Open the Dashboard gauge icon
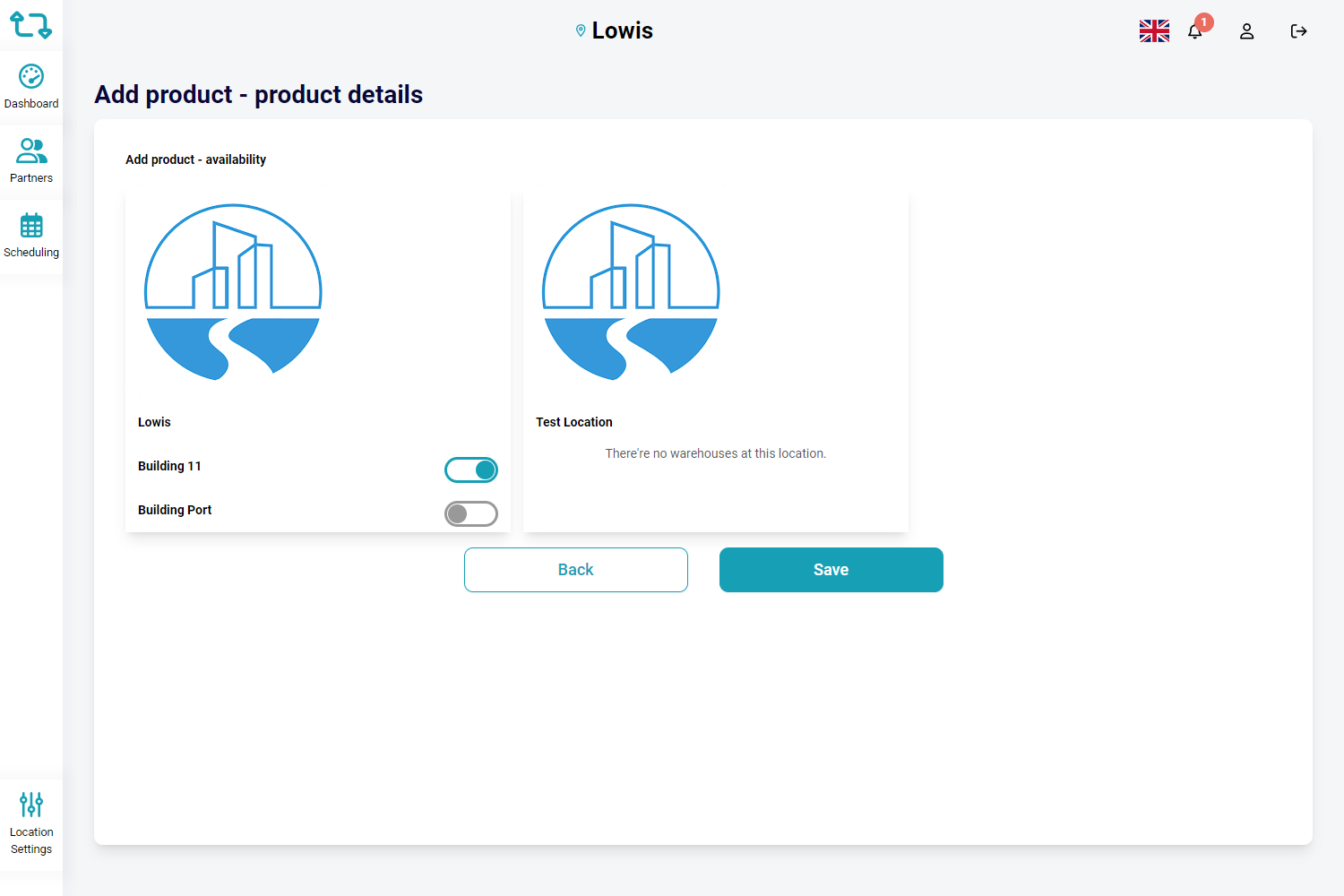This screenshot has width=1344, height=896. (x=31, y=77)
